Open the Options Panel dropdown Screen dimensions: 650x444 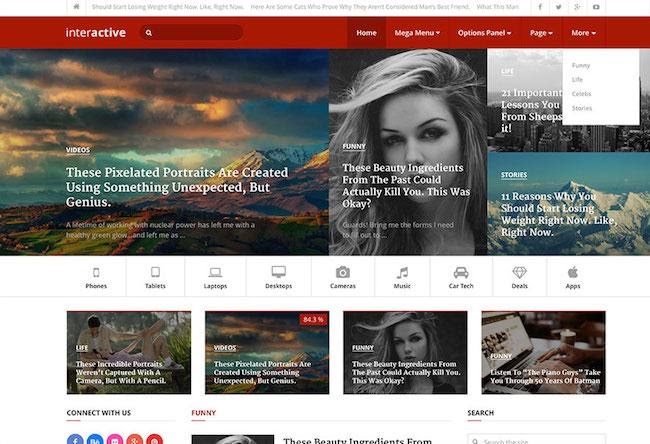pyautogui.click(x=484, y=33)
